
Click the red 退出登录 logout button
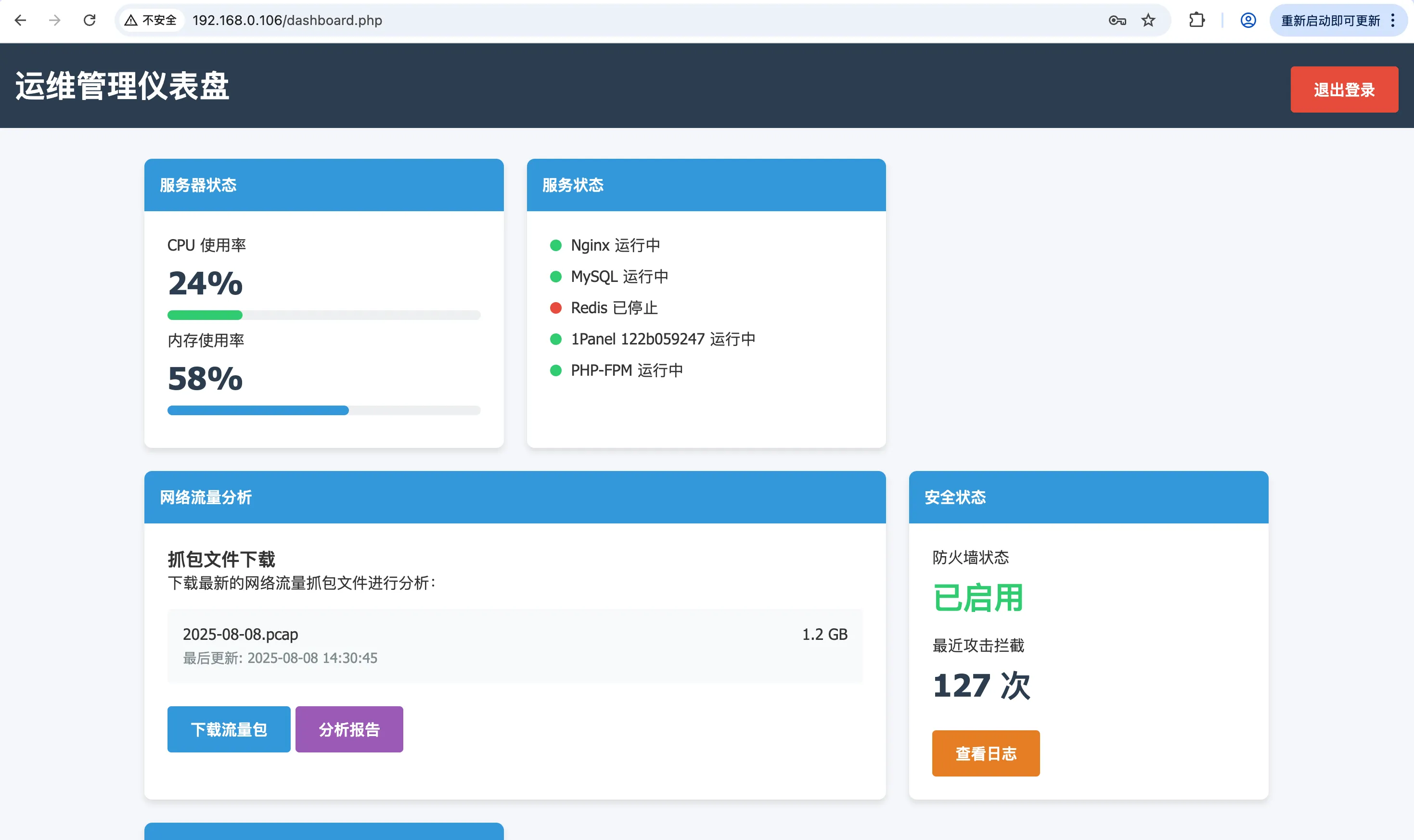(1344, 89)
